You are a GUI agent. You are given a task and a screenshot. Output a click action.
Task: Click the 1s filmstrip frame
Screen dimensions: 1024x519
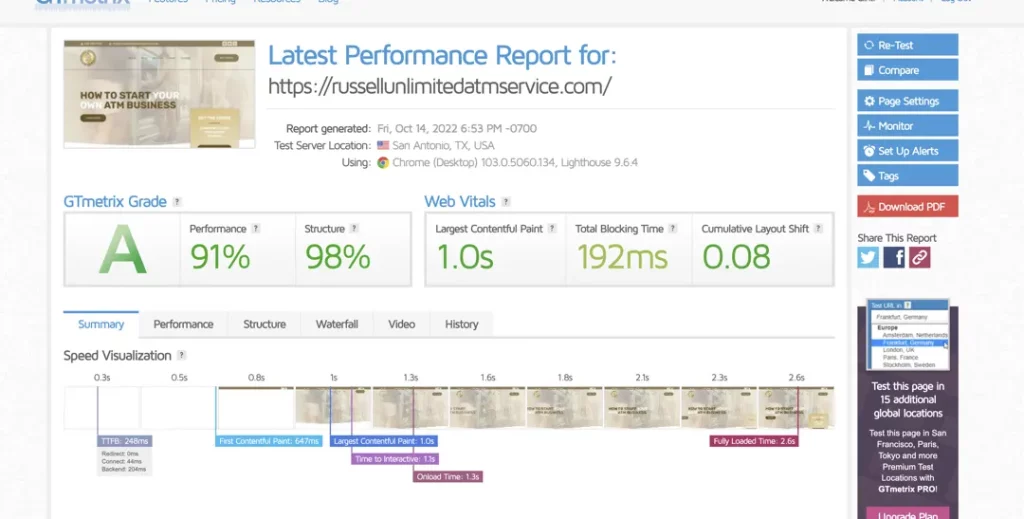[333, 407]
